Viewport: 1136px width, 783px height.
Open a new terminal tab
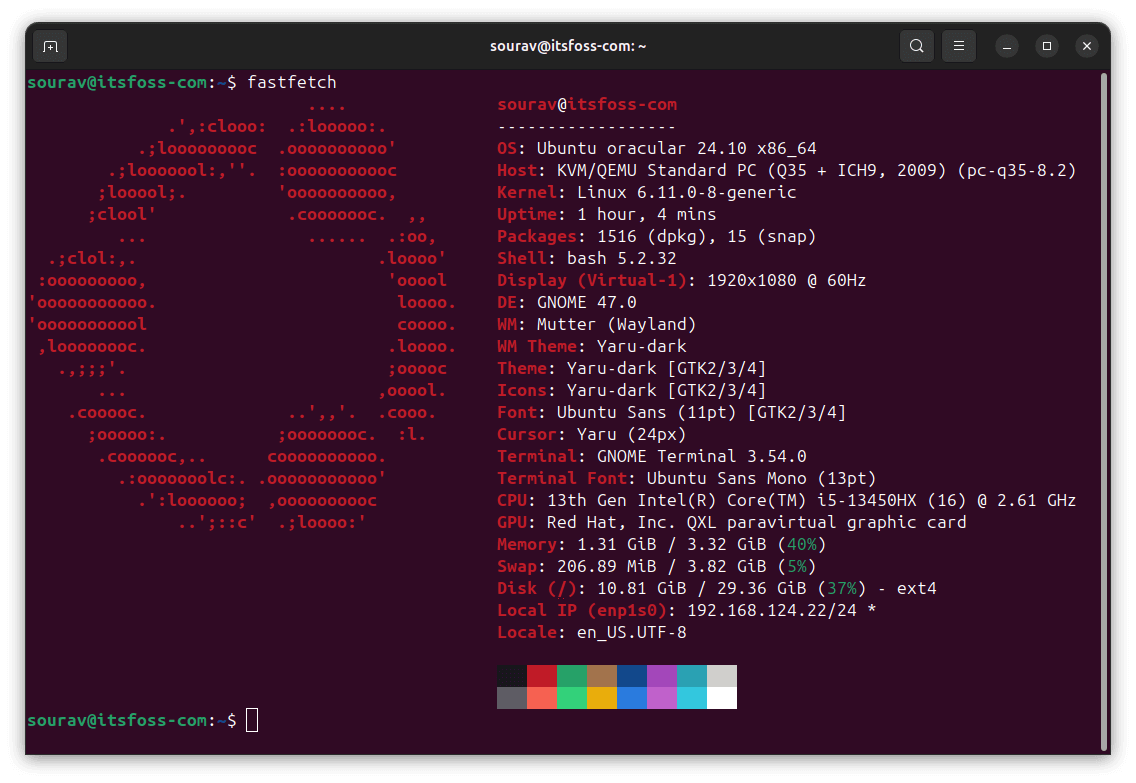coord(50,46)
